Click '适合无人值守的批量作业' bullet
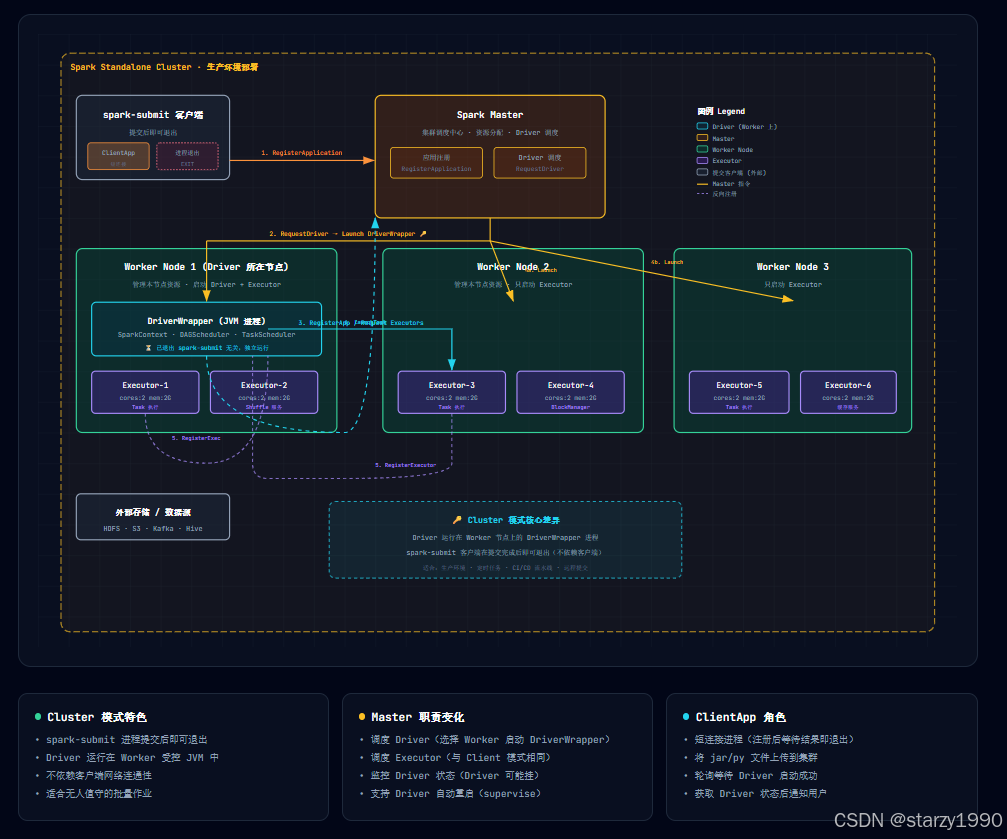This screenshot has width=1007, height=839. tap(99, 794)
